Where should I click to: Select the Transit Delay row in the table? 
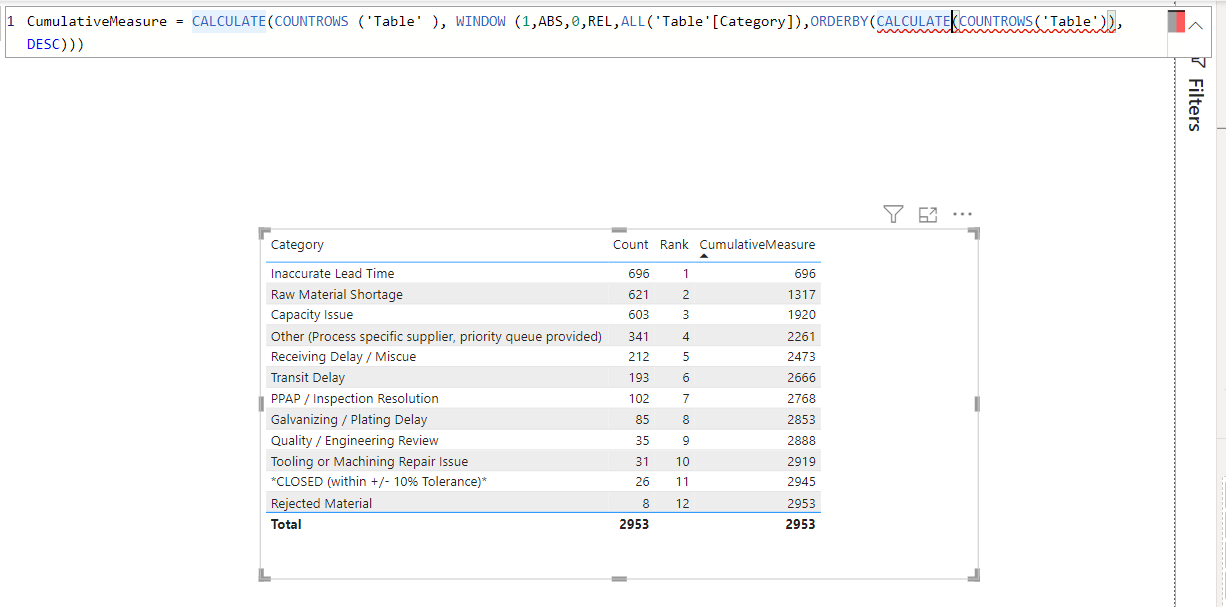tap(400, 377)
